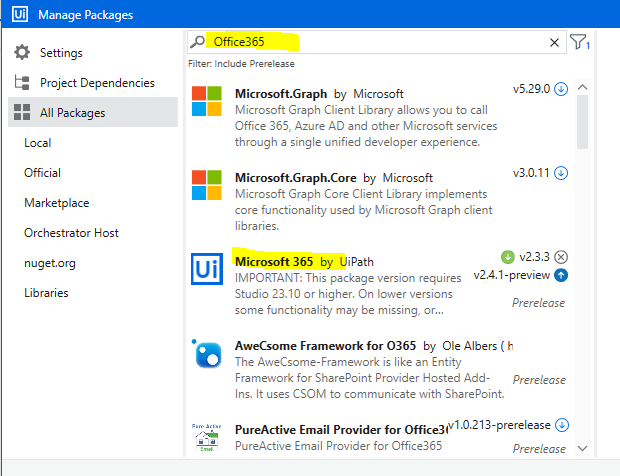Image resolution: width=620 pixels, height=476 pixels.
Task: Switch to the Marketplace feed
Action: [x=57, y=203]
